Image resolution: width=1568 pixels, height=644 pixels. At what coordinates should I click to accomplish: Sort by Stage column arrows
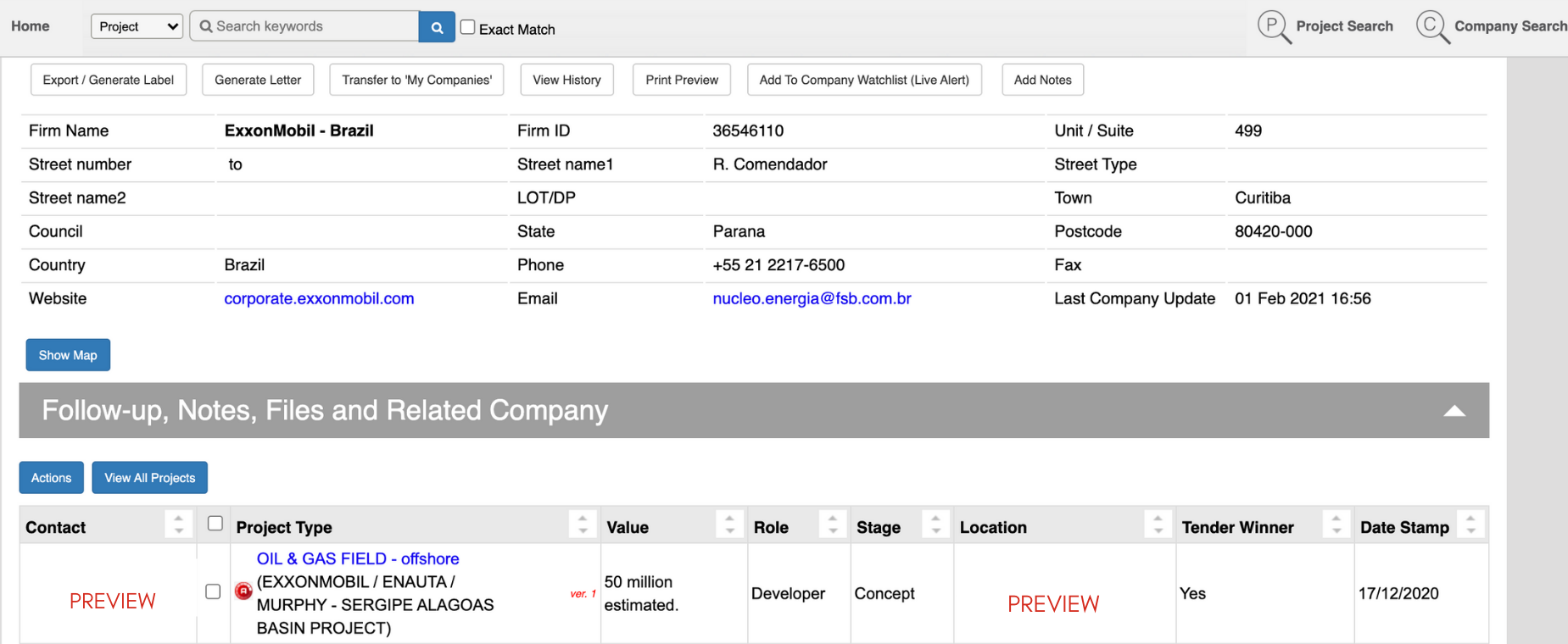(x=935, y=525)
